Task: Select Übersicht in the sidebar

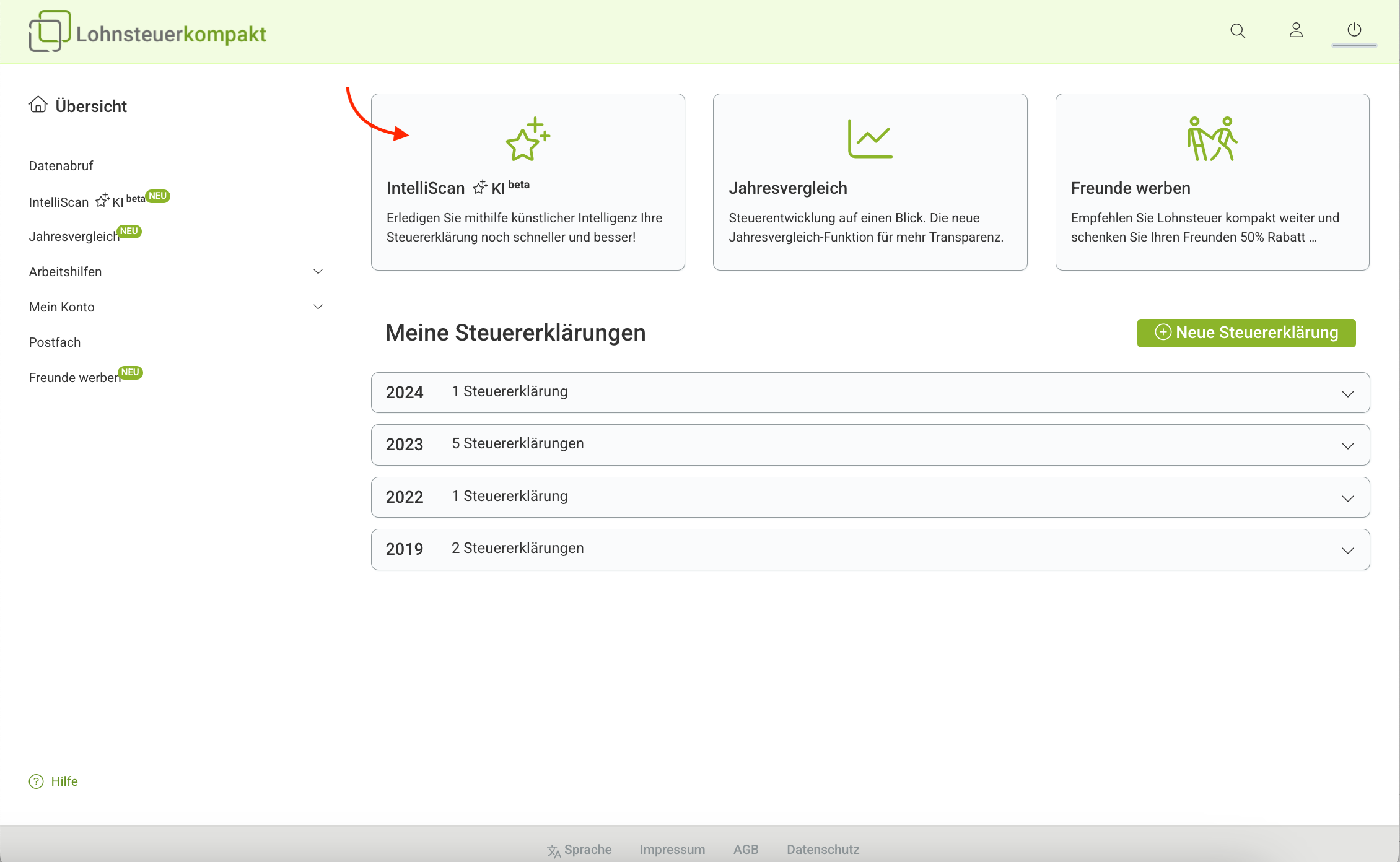Action: (x=91, y=105)
